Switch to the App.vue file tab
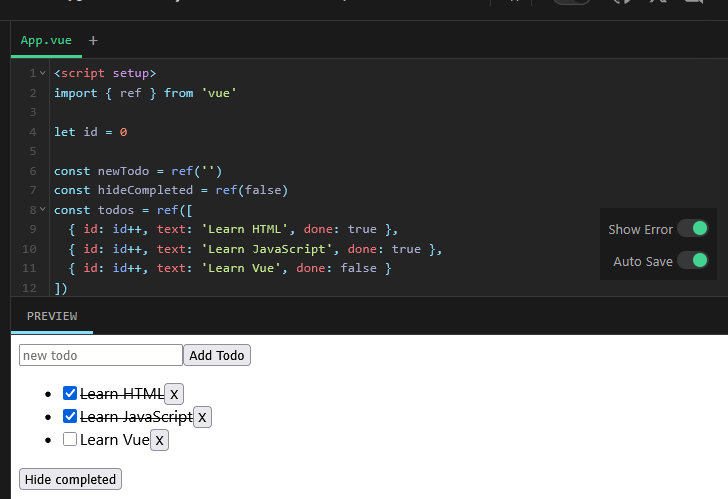Image resolution: width=728 pixels, height=499 pixels. pyautogui.click(x=46, y=41)
